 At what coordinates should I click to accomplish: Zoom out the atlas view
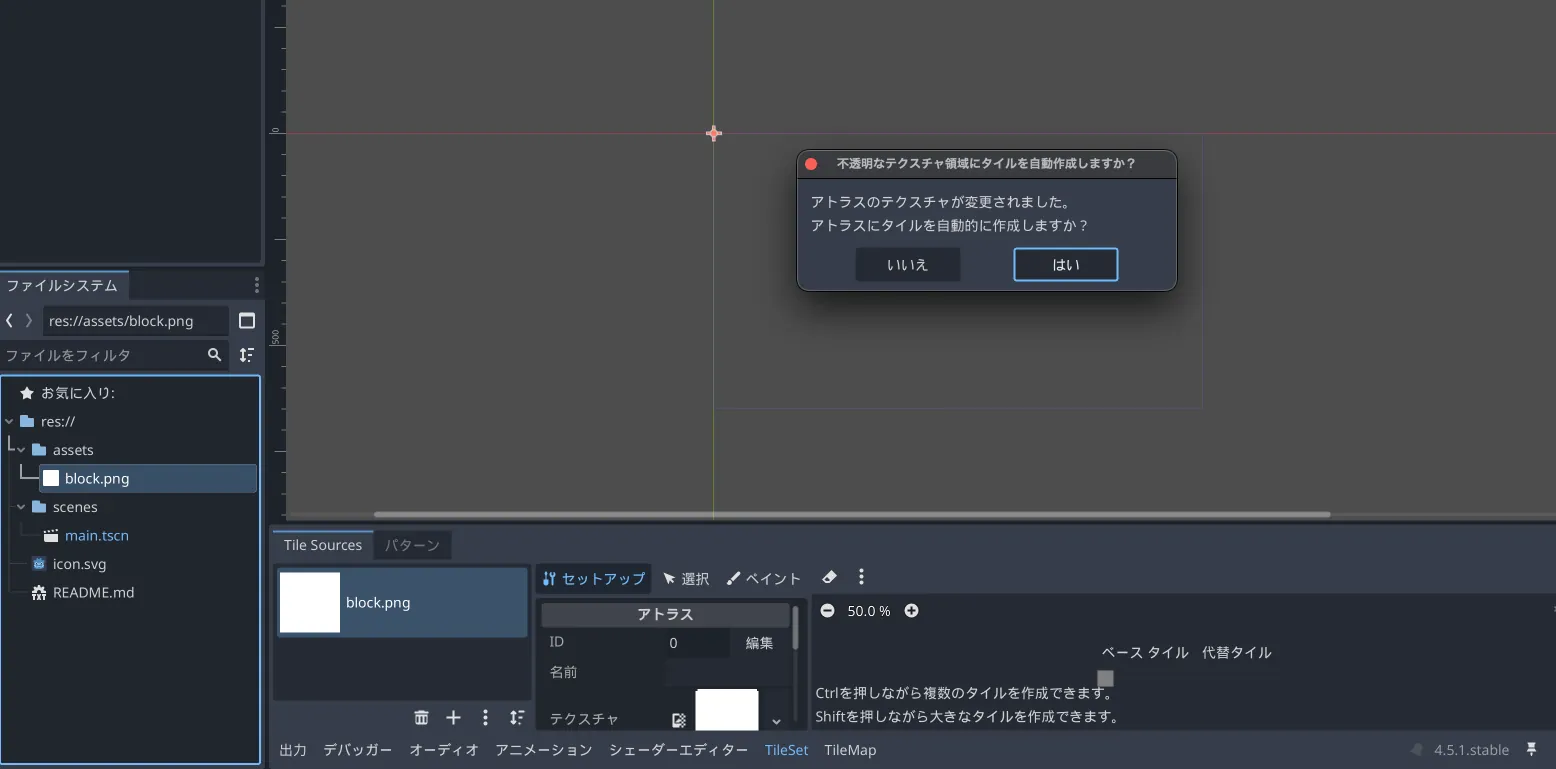(827, 611)
